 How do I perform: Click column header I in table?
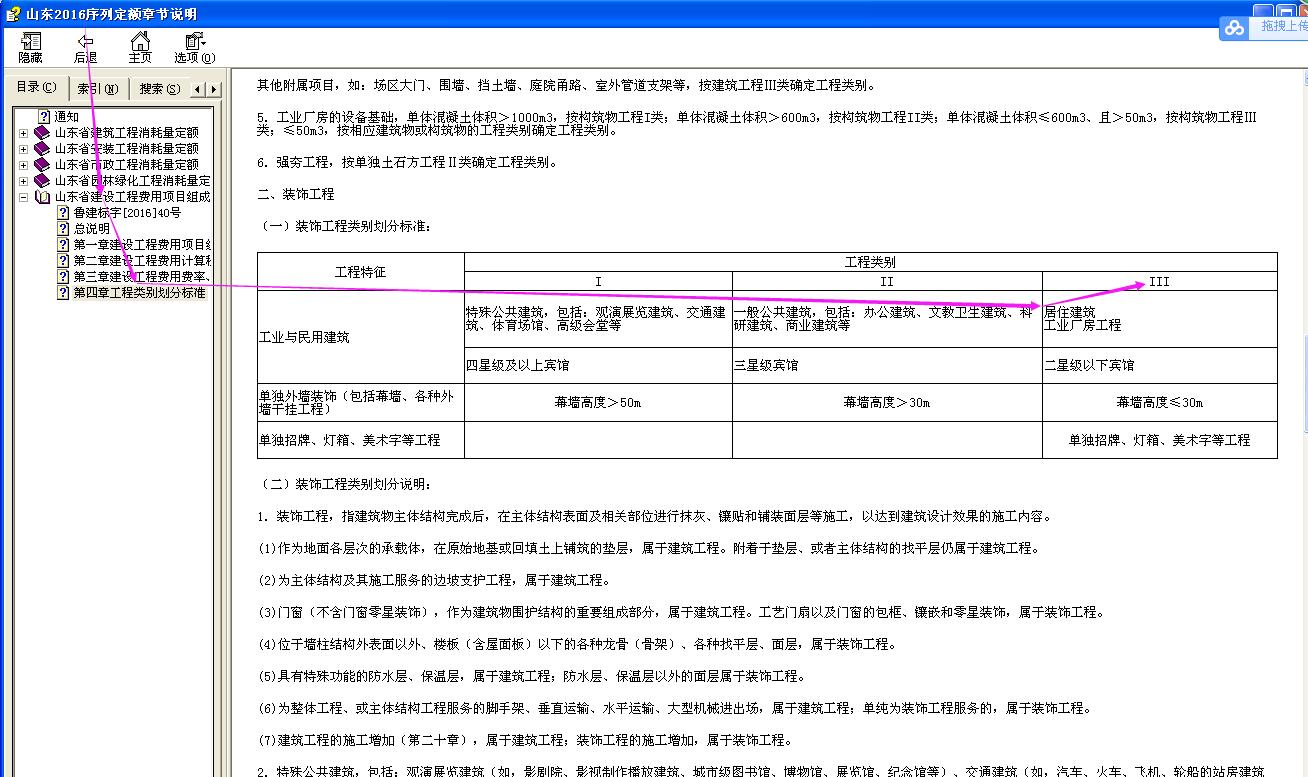[598, 282]
